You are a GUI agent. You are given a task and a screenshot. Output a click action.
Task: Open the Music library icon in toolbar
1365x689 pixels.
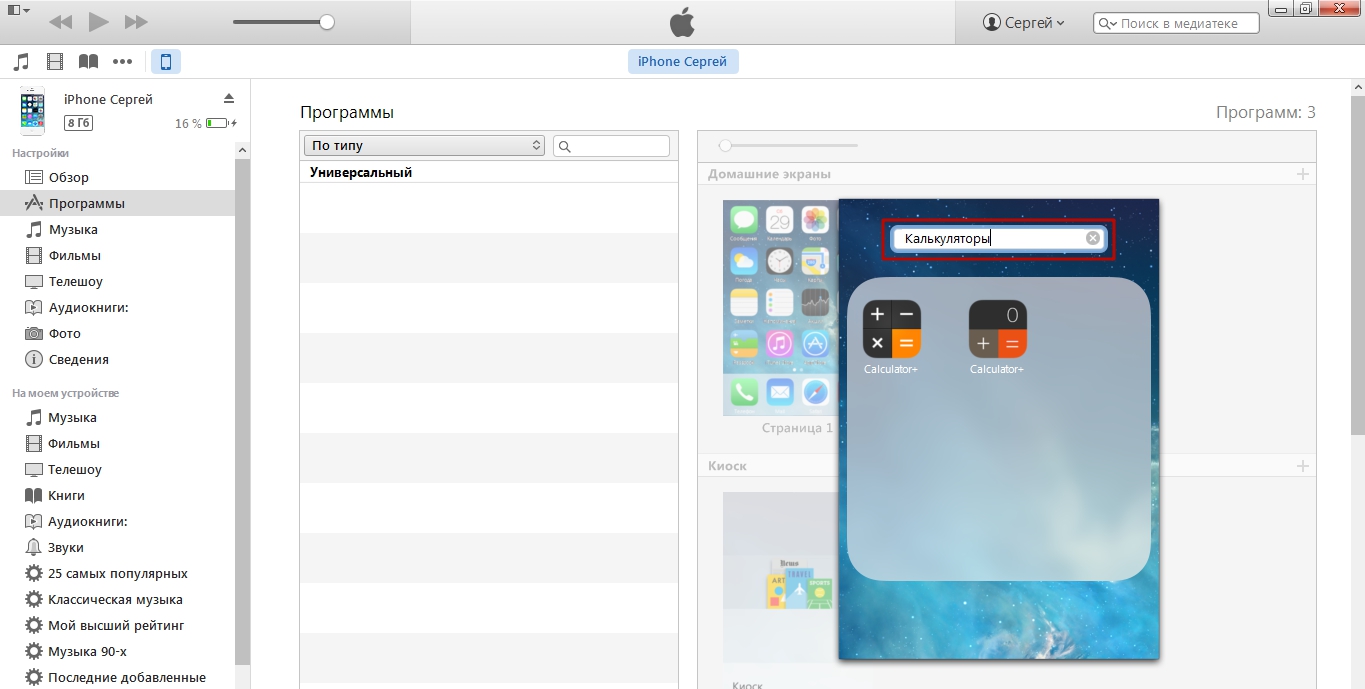click(21, 62)
